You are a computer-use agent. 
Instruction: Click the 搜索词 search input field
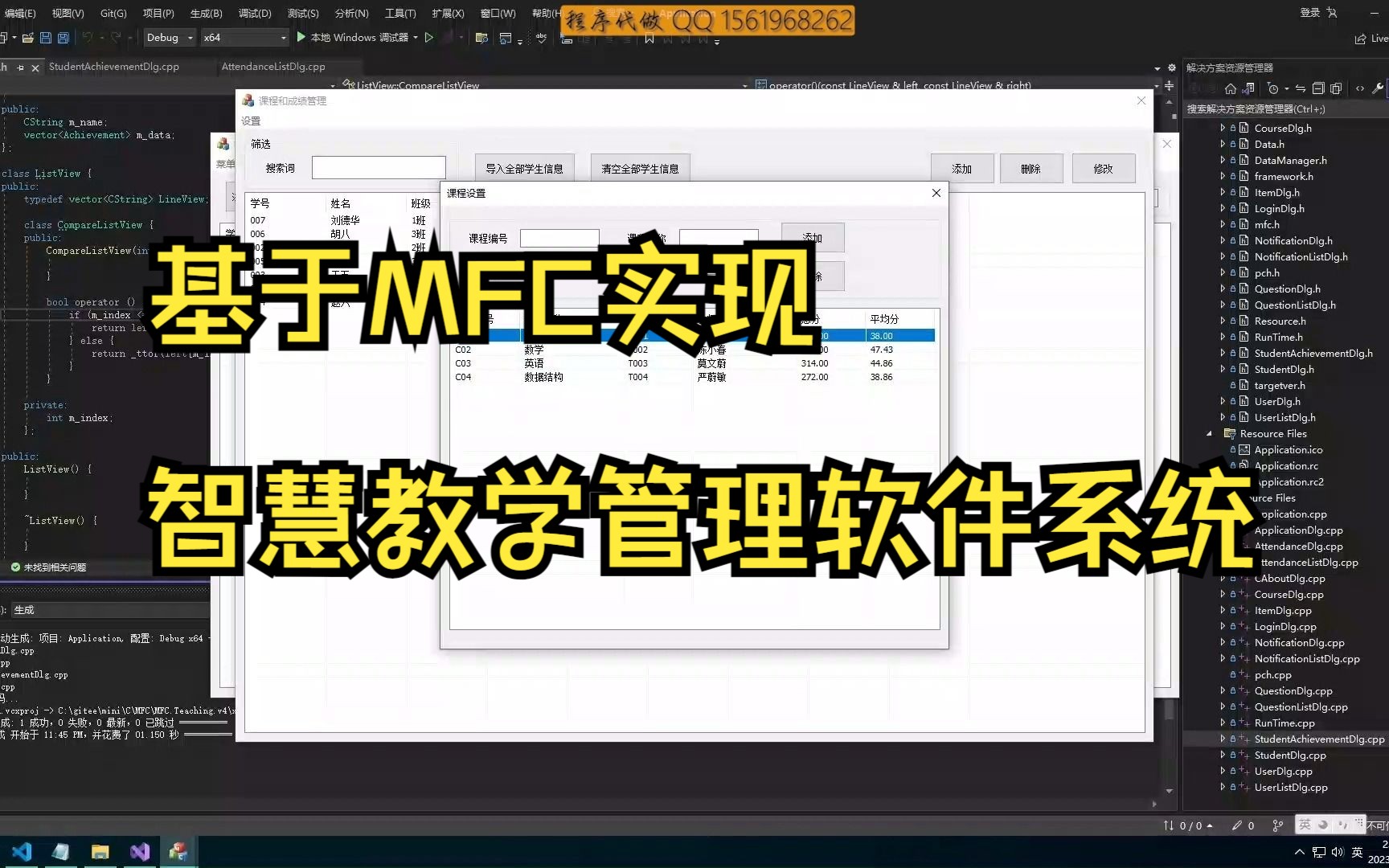(379, 167)
